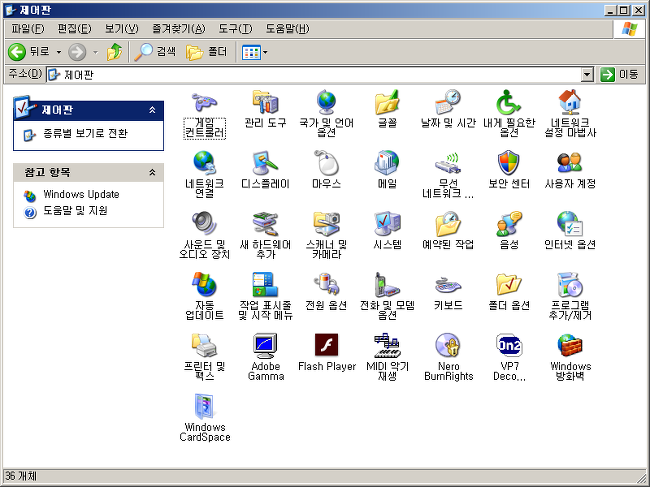
Task: Open 프로그램 추가/제거 icon
Action: (x=570, y=285)
